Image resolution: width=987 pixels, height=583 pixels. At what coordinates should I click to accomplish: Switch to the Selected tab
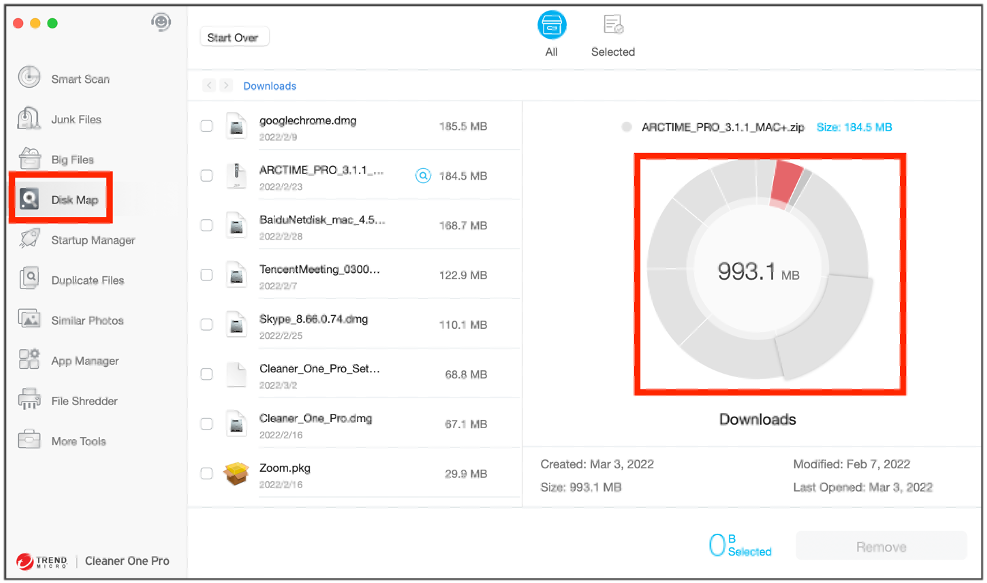pos(613,34)
